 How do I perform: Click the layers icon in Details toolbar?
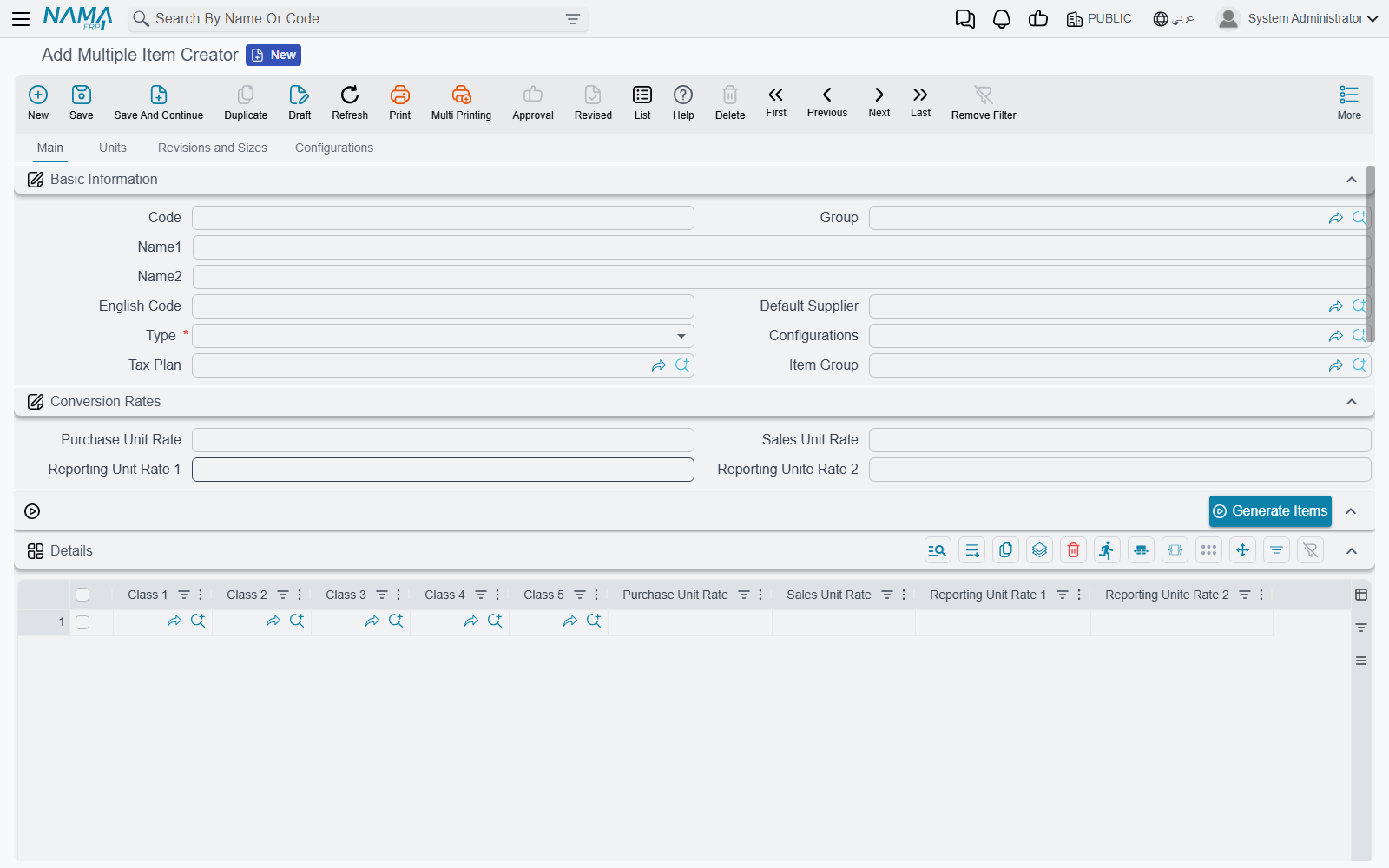[x=1040, y=550]
